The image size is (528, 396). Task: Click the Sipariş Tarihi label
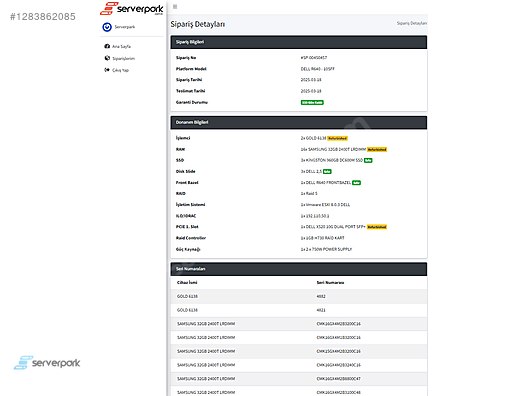point(189,80)
